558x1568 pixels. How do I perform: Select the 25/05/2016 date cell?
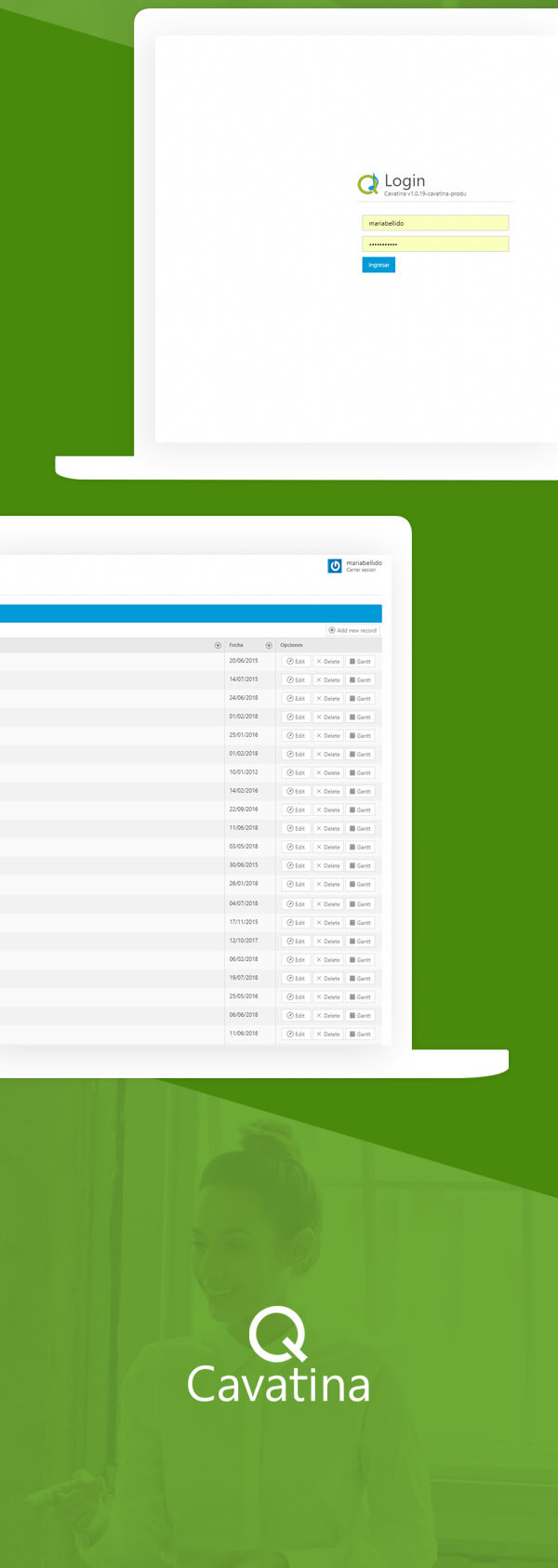tap(244, 996)
